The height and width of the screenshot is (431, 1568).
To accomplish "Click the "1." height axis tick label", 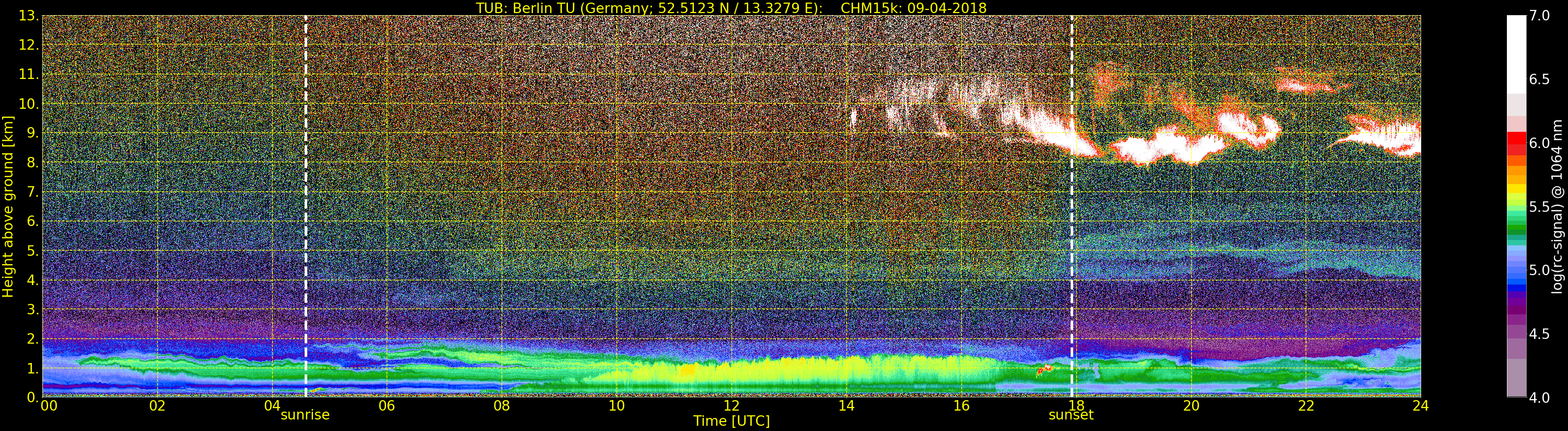I will 33,368.
